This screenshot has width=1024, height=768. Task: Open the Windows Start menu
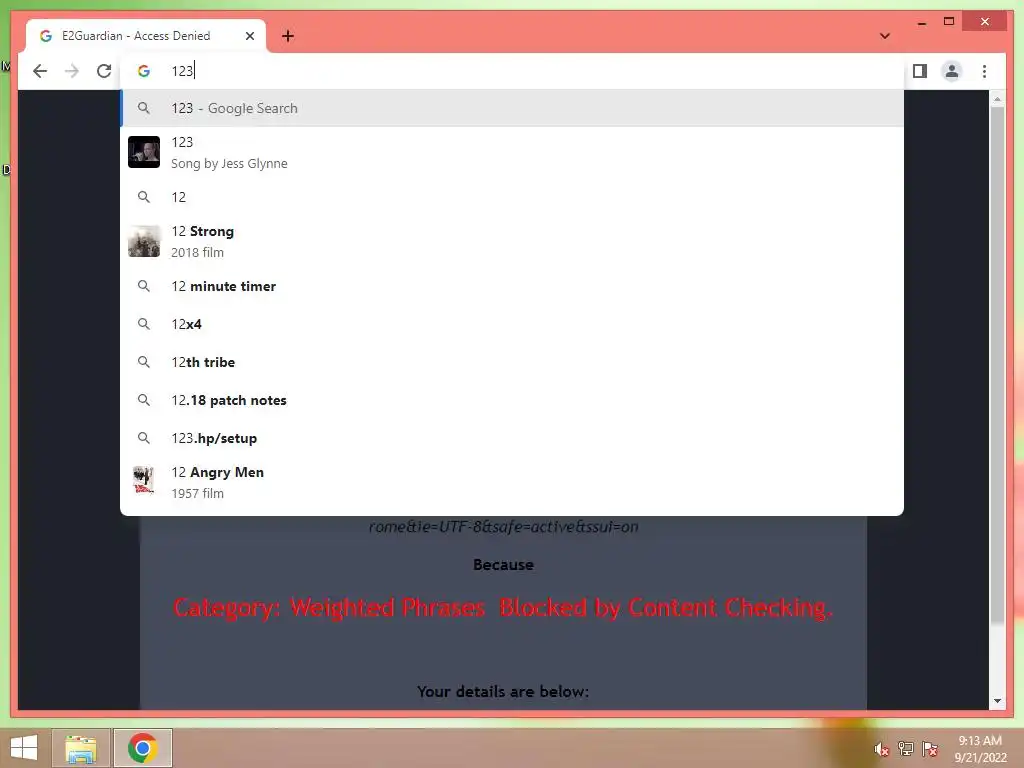pos(24,748)
